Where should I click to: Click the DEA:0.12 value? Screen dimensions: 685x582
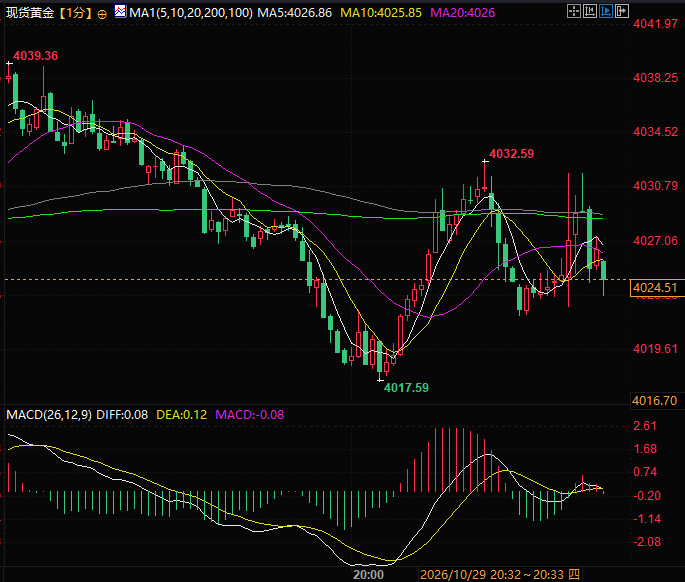181,415
